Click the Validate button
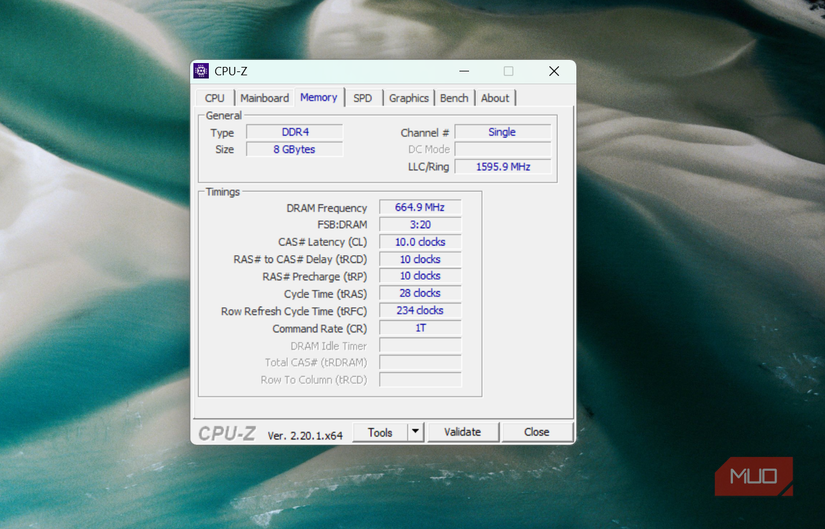Image resolution: width=825 pixels, height=529 pixels. click(x=462, y=432)
